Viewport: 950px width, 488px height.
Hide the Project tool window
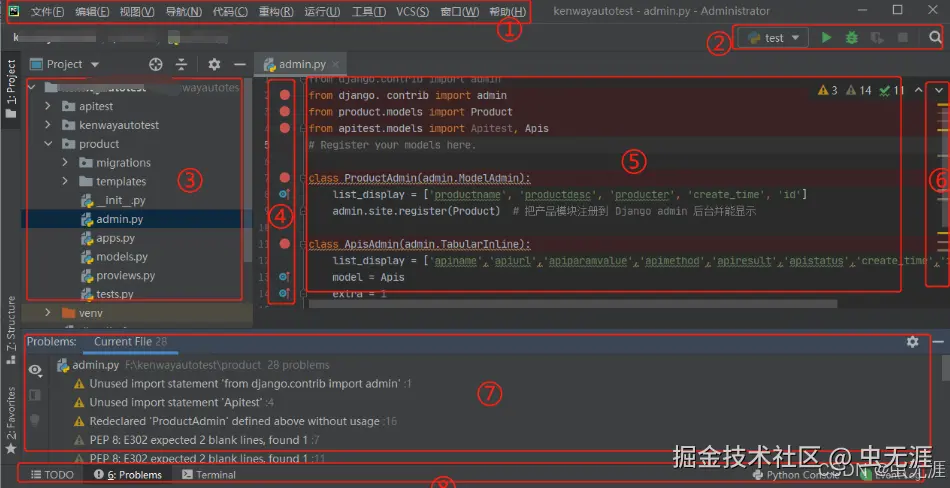(x=240, y=64)
